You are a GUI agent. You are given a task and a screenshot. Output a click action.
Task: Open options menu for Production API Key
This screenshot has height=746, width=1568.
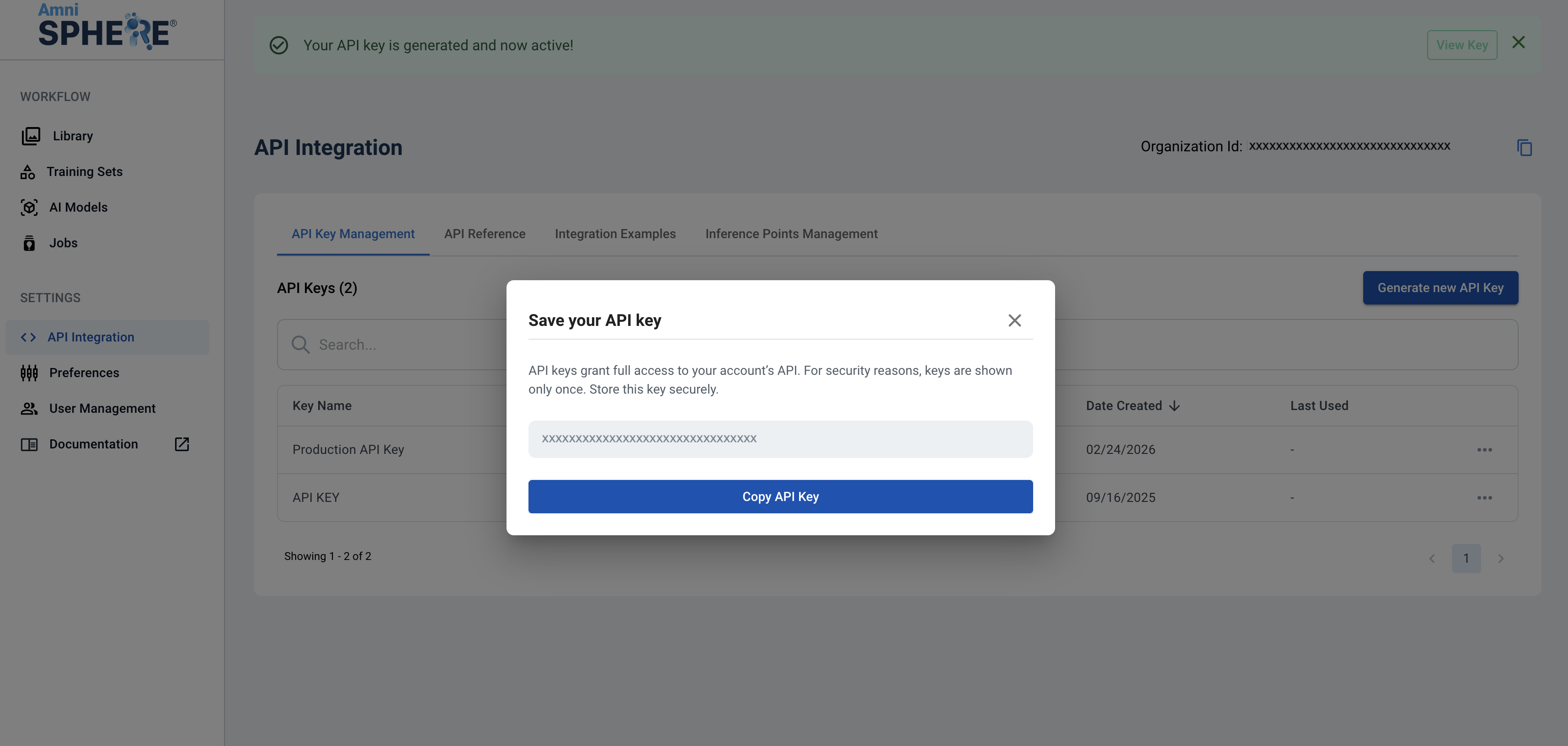(1484, 450)
